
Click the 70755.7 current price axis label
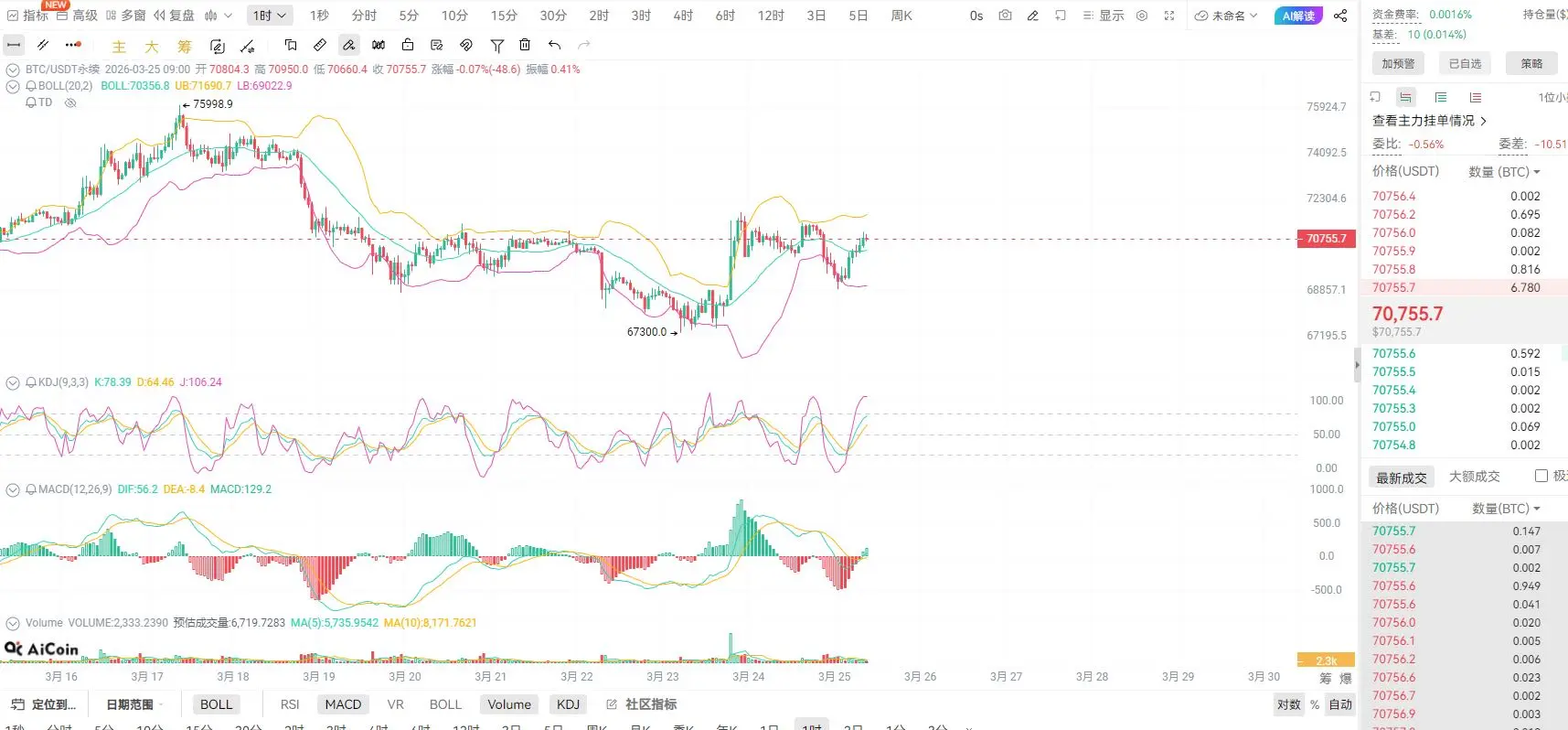(1327, 239)
